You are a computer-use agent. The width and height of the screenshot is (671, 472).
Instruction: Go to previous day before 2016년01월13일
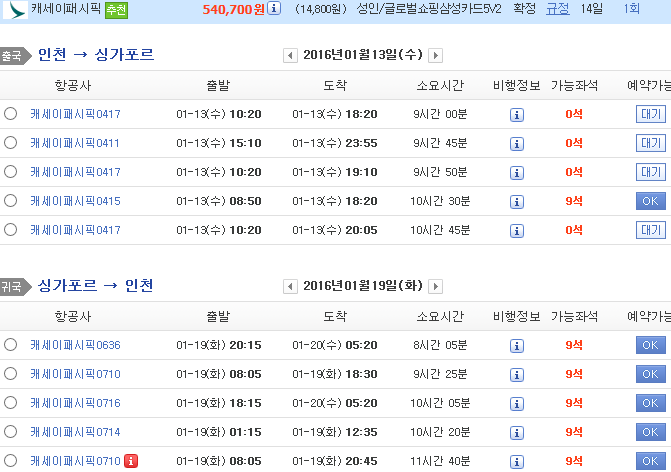point(290,56)
